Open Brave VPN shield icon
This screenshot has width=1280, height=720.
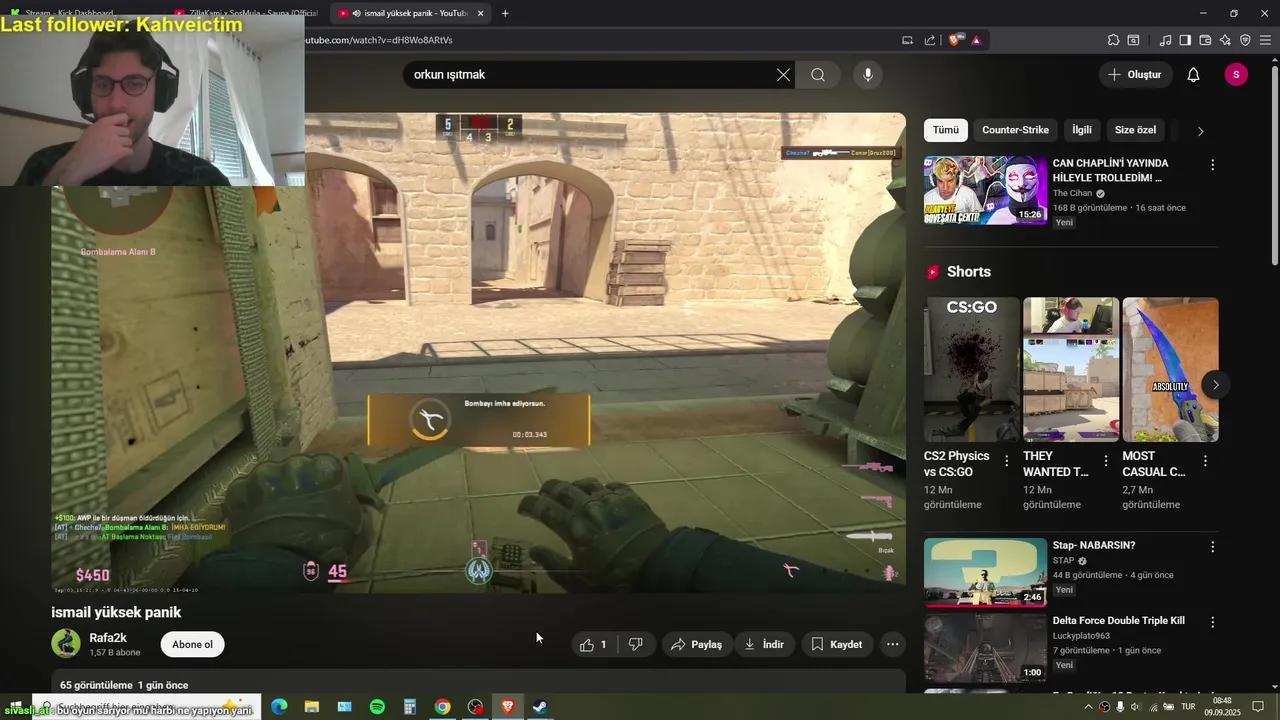(1245, 40)
